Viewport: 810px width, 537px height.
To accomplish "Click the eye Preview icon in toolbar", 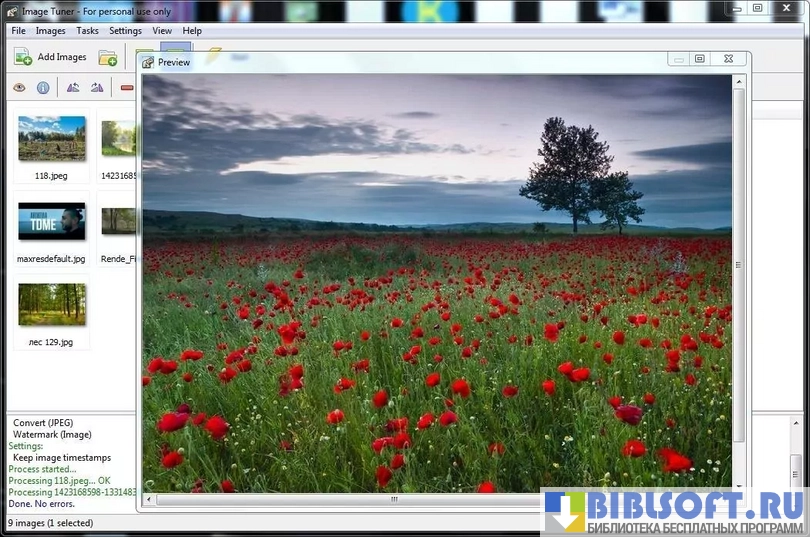I will tap(19, 88).
